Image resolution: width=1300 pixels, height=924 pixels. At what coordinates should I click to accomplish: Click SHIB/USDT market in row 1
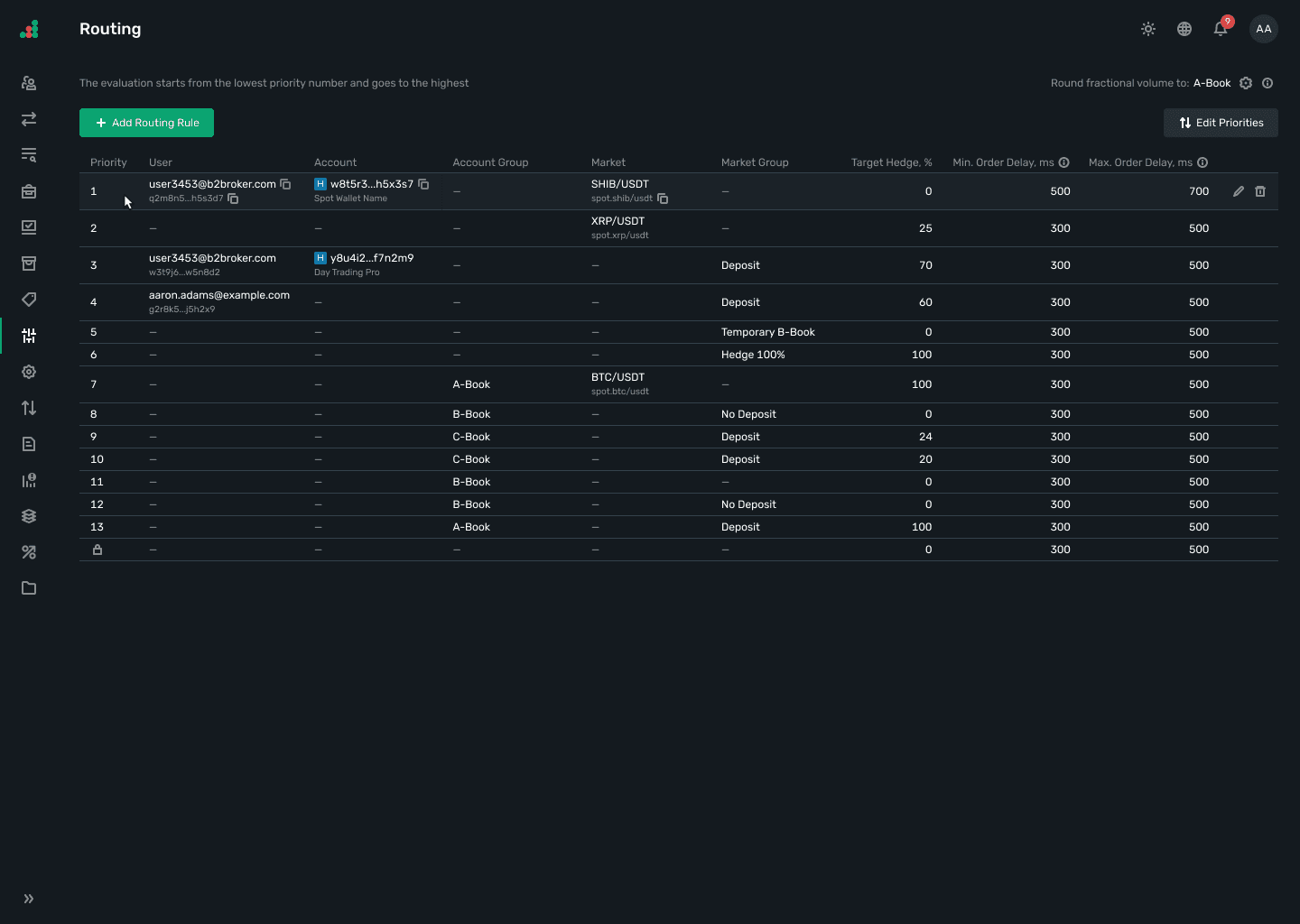620,184
